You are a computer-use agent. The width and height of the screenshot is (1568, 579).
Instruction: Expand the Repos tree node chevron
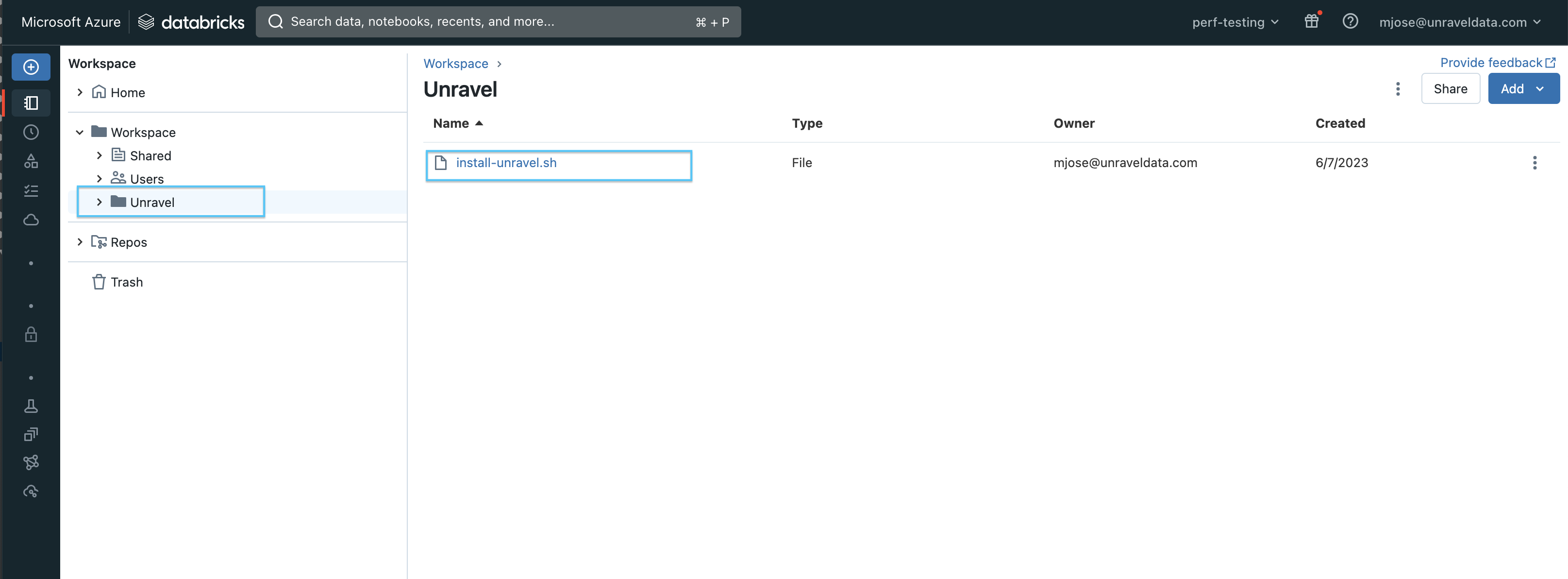(80, 242)
